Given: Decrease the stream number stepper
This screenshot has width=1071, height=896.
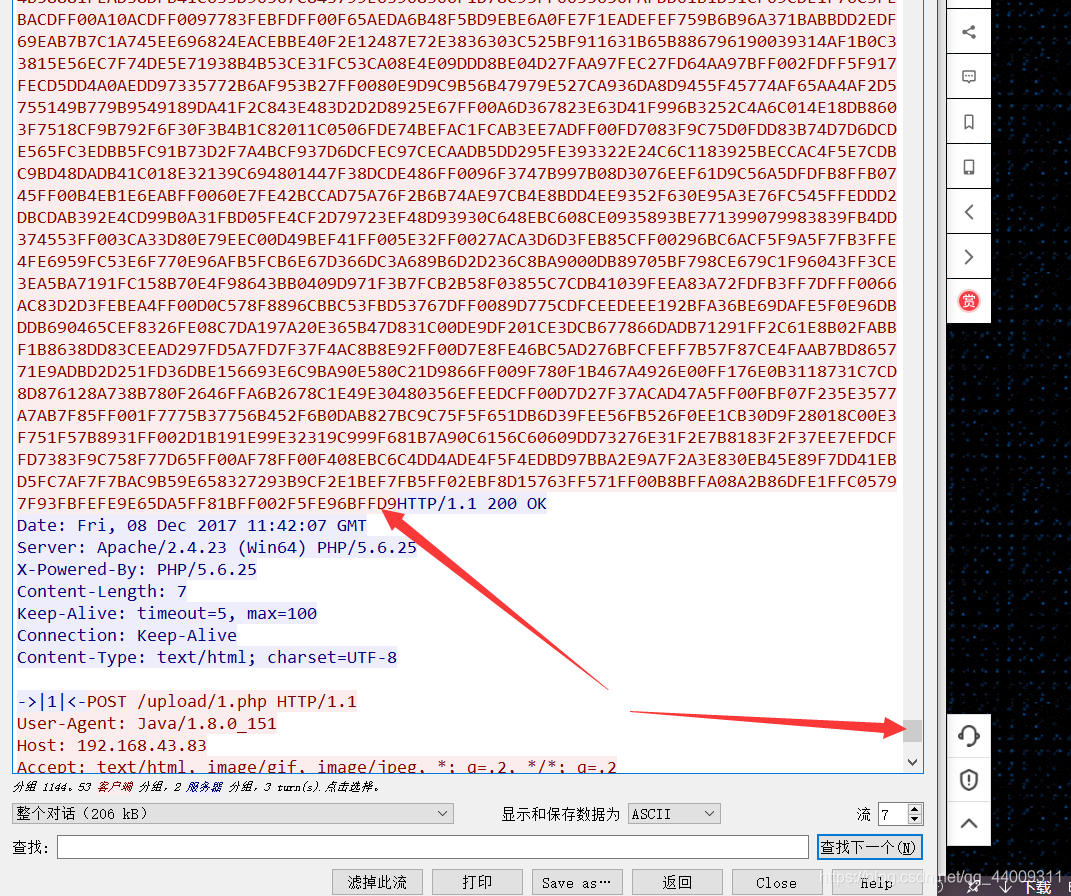Looking at the screenshot, I should [915, 818].
